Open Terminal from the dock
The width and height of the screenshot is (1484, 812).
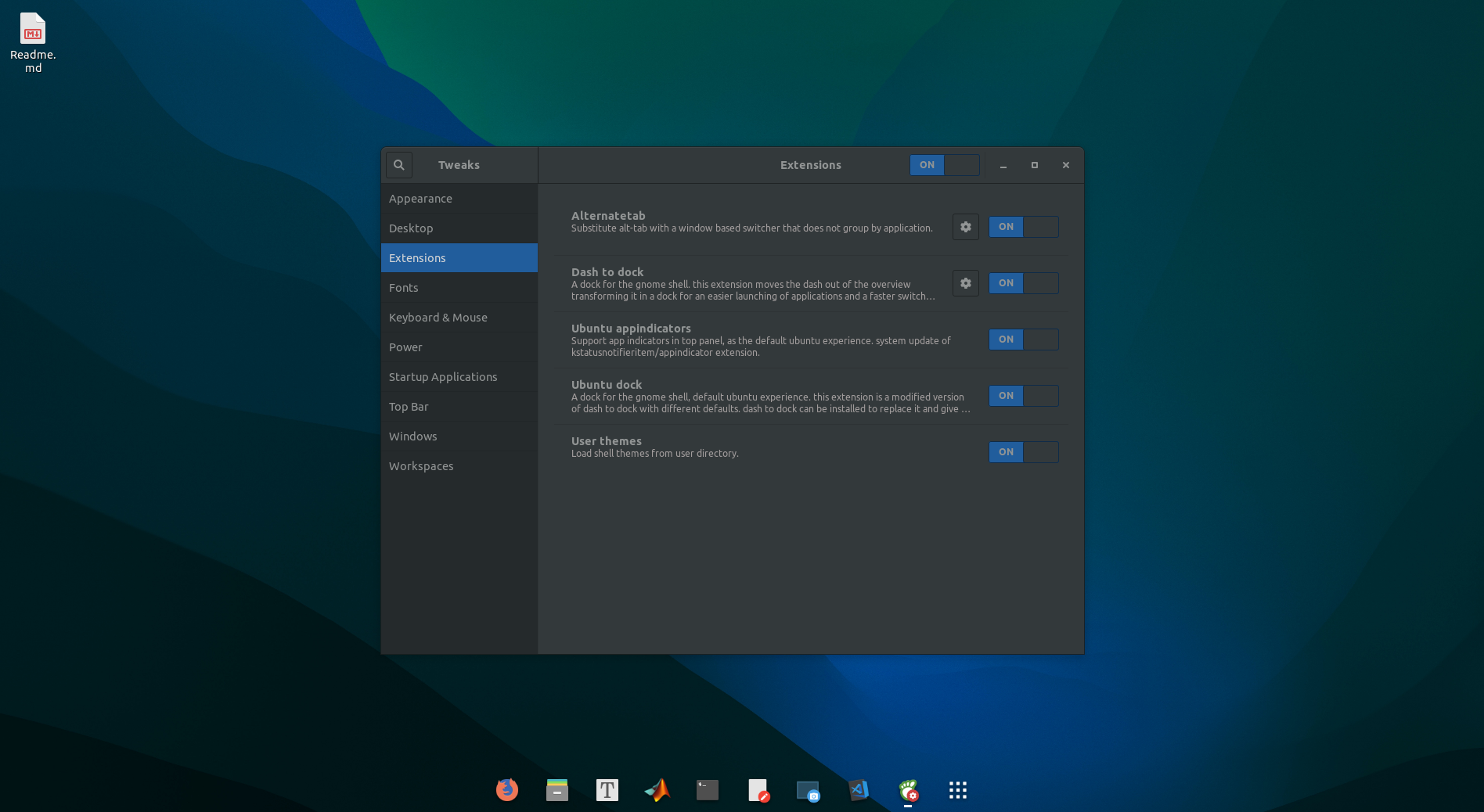(708, 790)
